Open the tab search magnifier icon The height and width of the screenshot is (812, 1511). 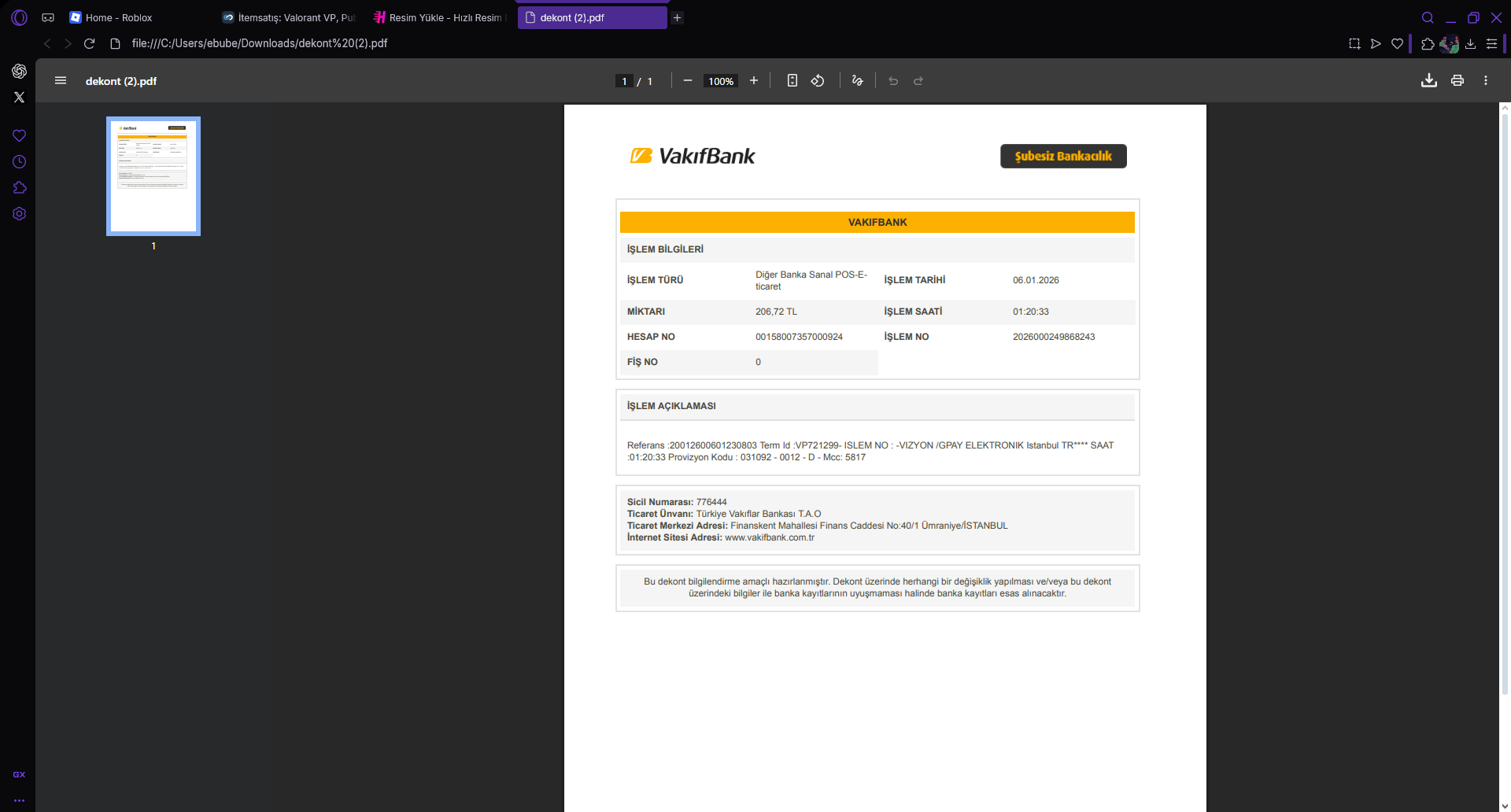(x=1428, y=17)
